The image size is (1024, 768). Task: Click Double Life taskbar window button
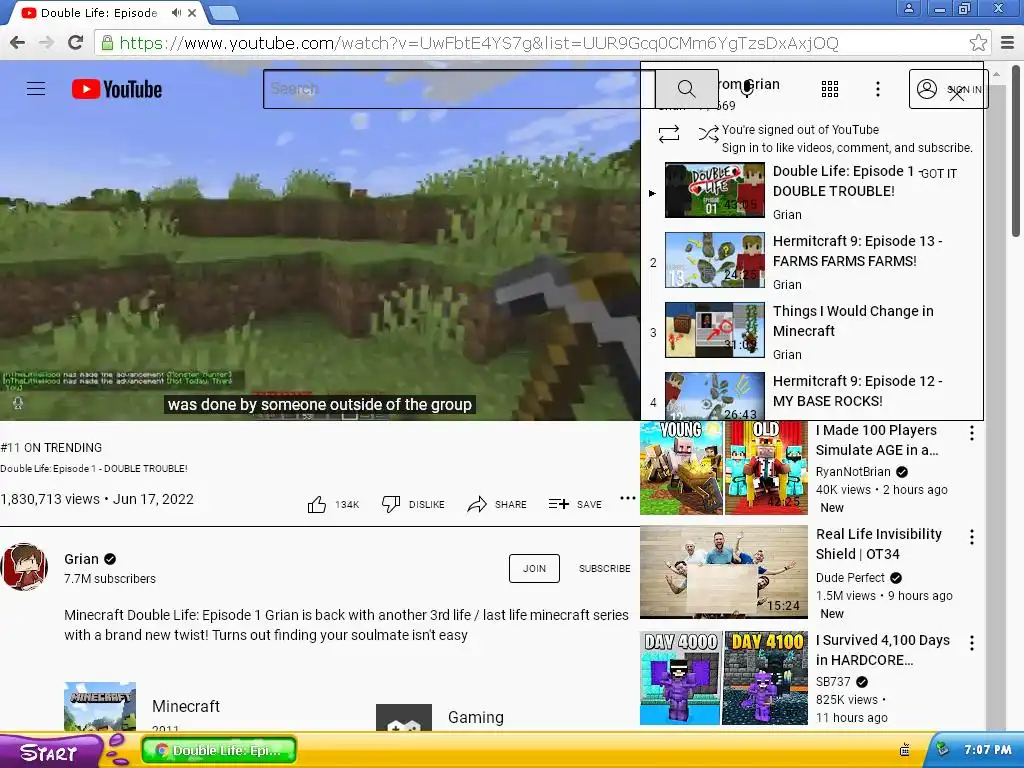click(x=219, y=750)
